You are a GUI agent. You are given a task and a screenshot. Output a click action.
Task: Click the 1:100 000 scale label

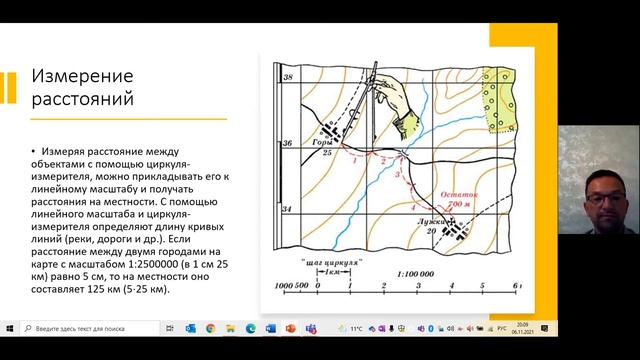416,274
